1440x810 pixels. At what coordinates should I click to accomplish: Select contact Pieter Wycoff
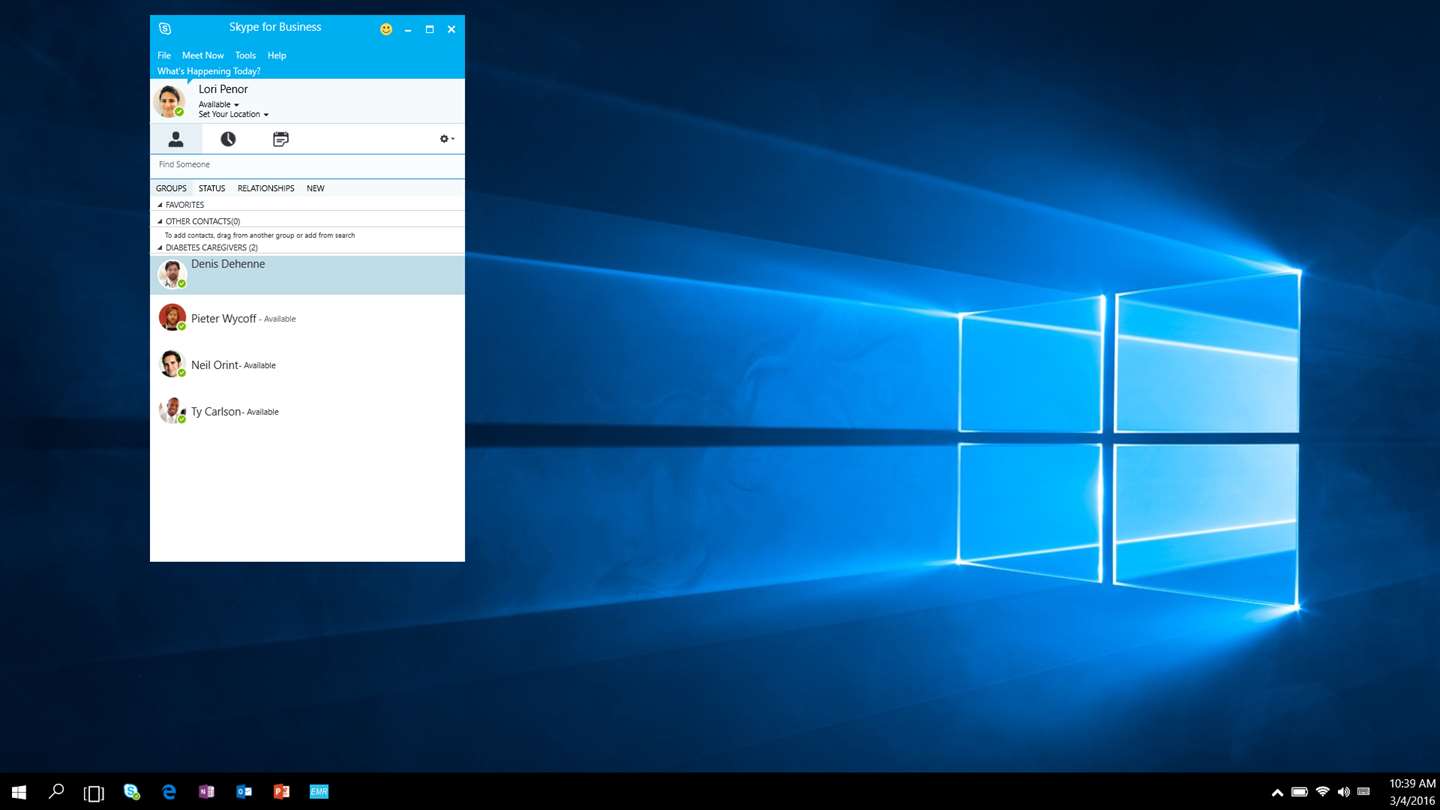307,318
